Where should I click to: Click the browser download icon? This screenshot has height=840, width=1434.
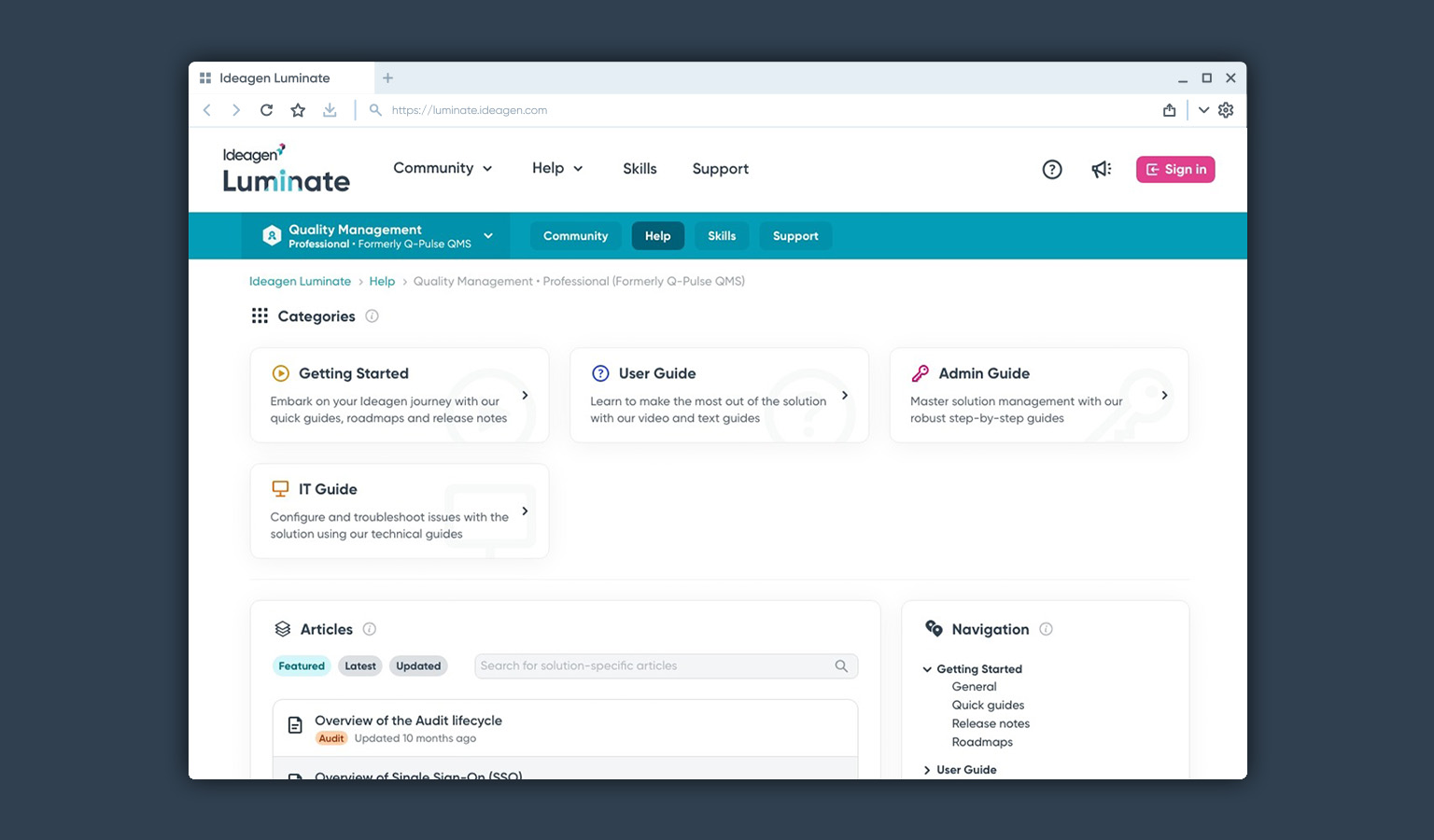click(330, 110)
